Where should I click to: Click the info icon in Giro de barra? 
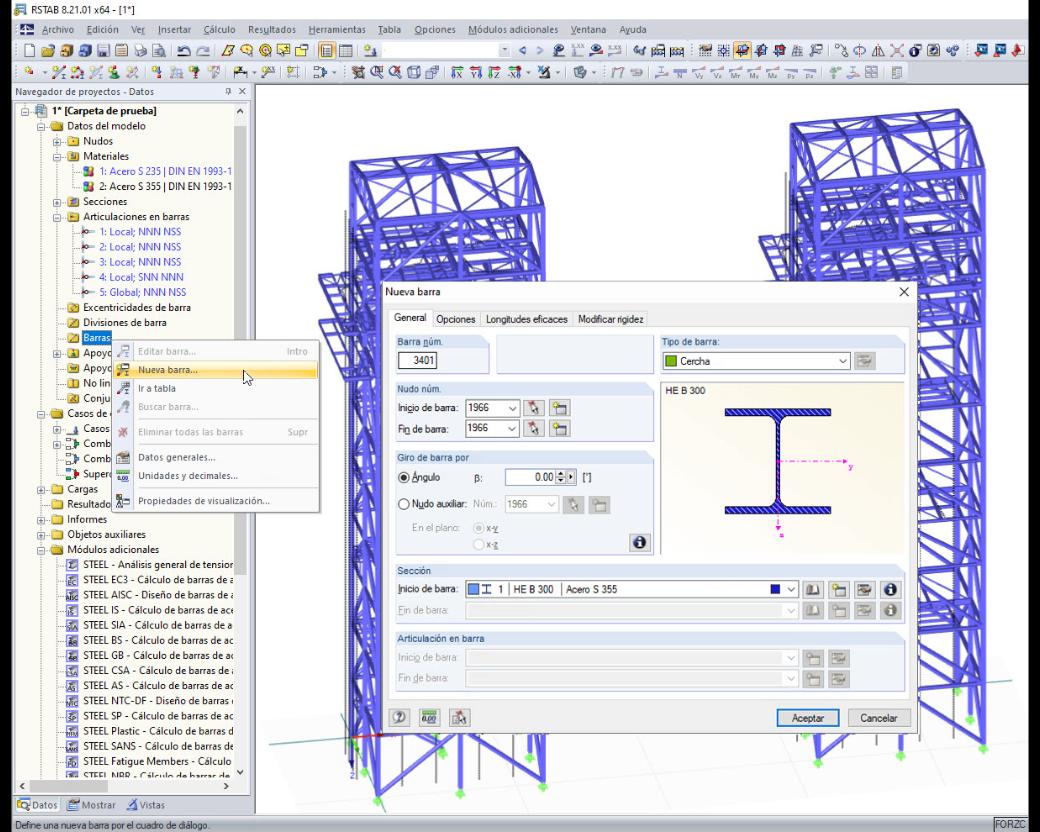point(639,543)
